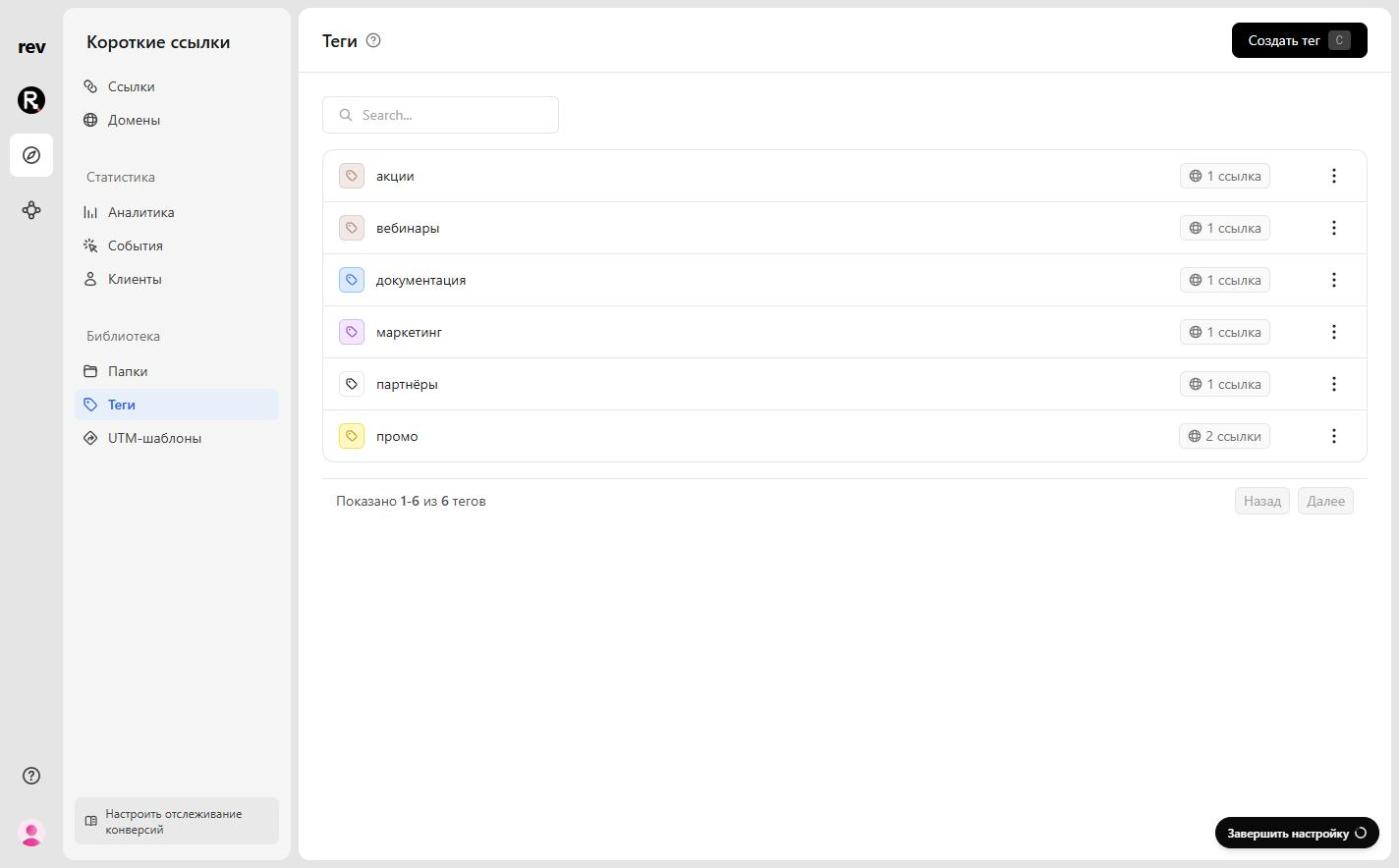Click the help icon next to Теги heading
This screenshot has width=1399, height=868.
374,41
